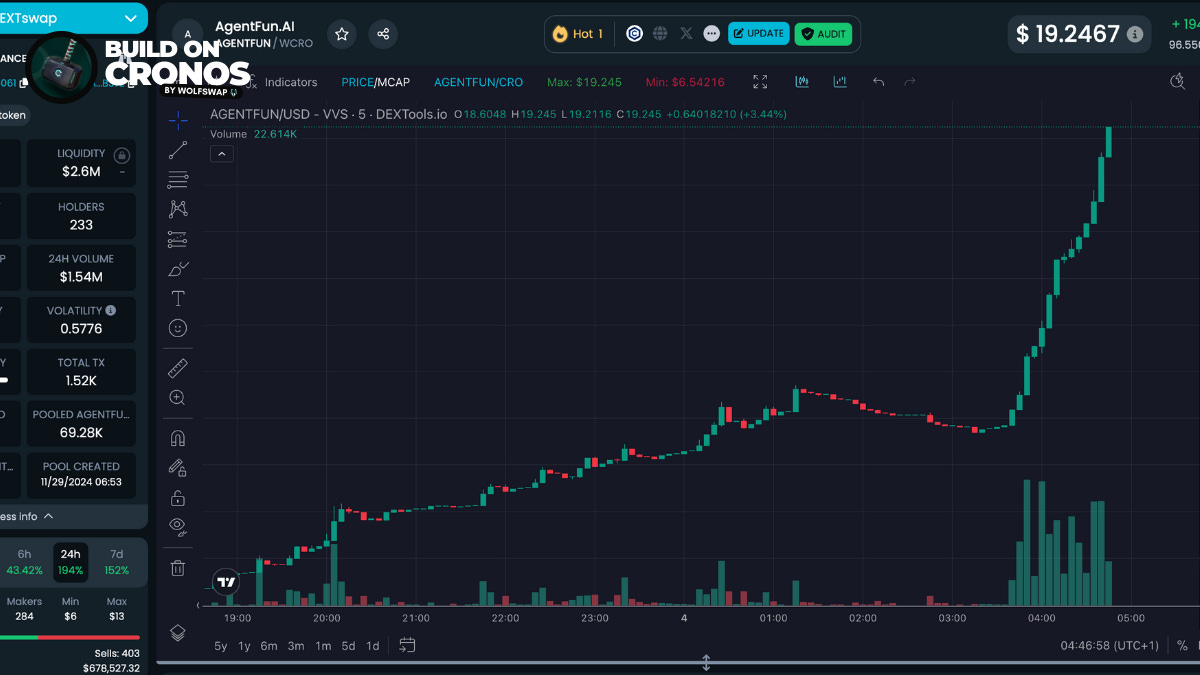Open the X (Twitter) social link
This screenshot has height=675, width=1200.
(686, 33)
